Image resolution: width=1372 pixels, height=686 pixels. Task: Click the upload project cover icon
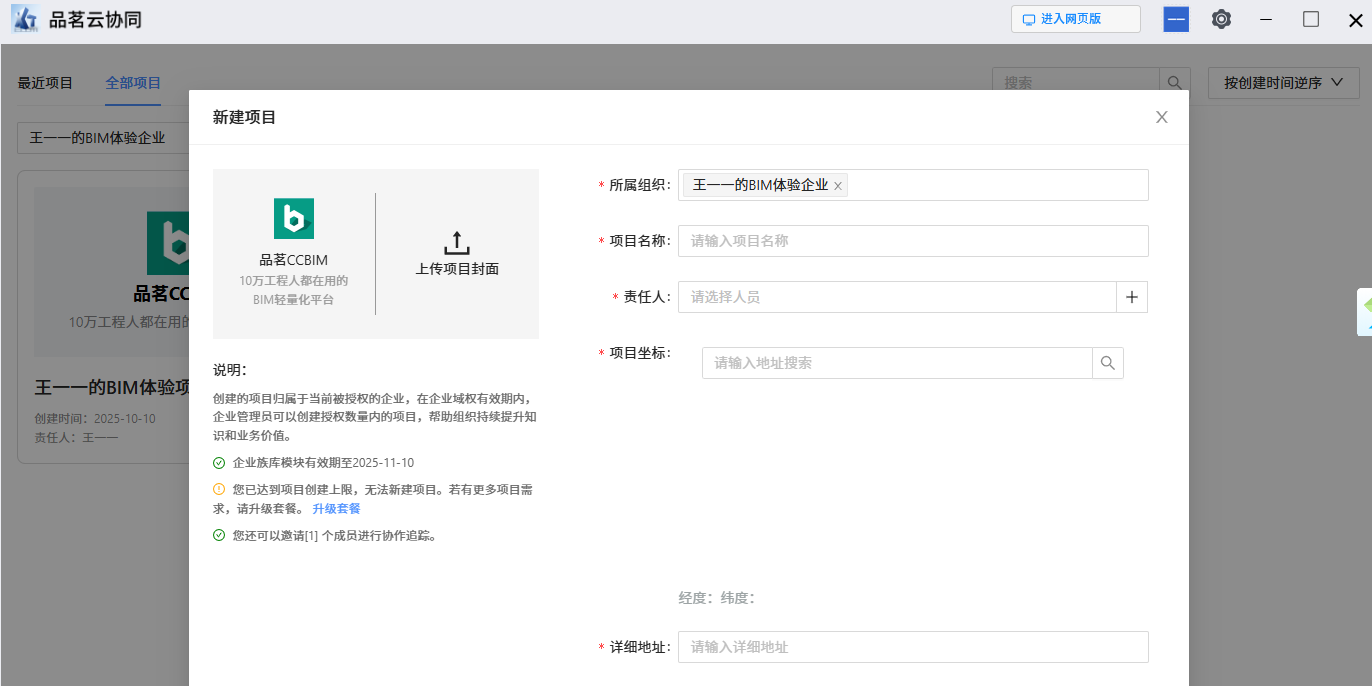click(457, 243)
